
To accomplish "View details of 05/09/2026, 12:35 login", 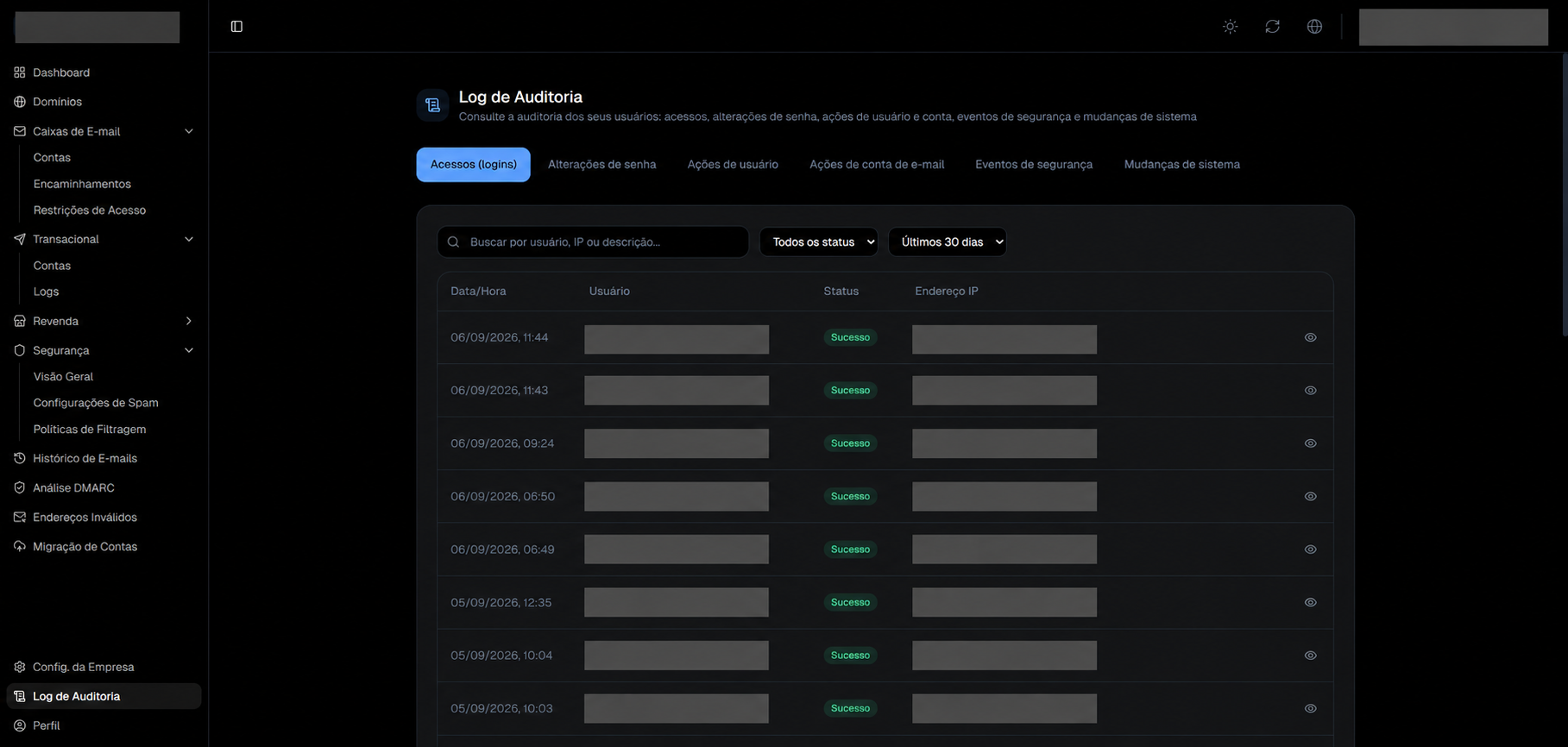I will tap(1310, 602).
